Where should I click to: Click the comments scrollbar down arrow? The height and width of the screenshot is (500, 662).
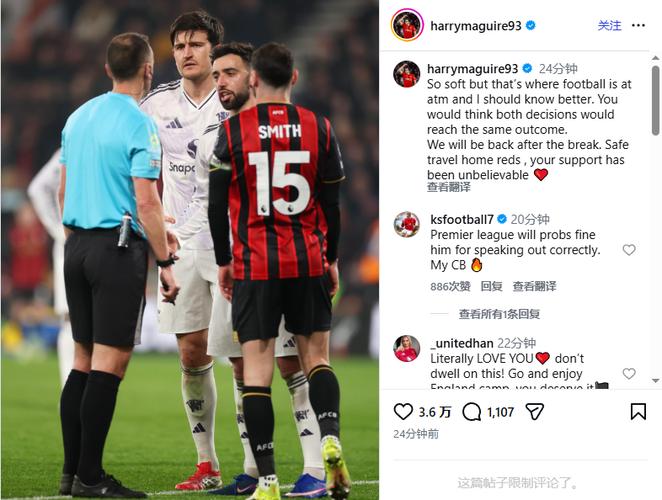point(655,380)
